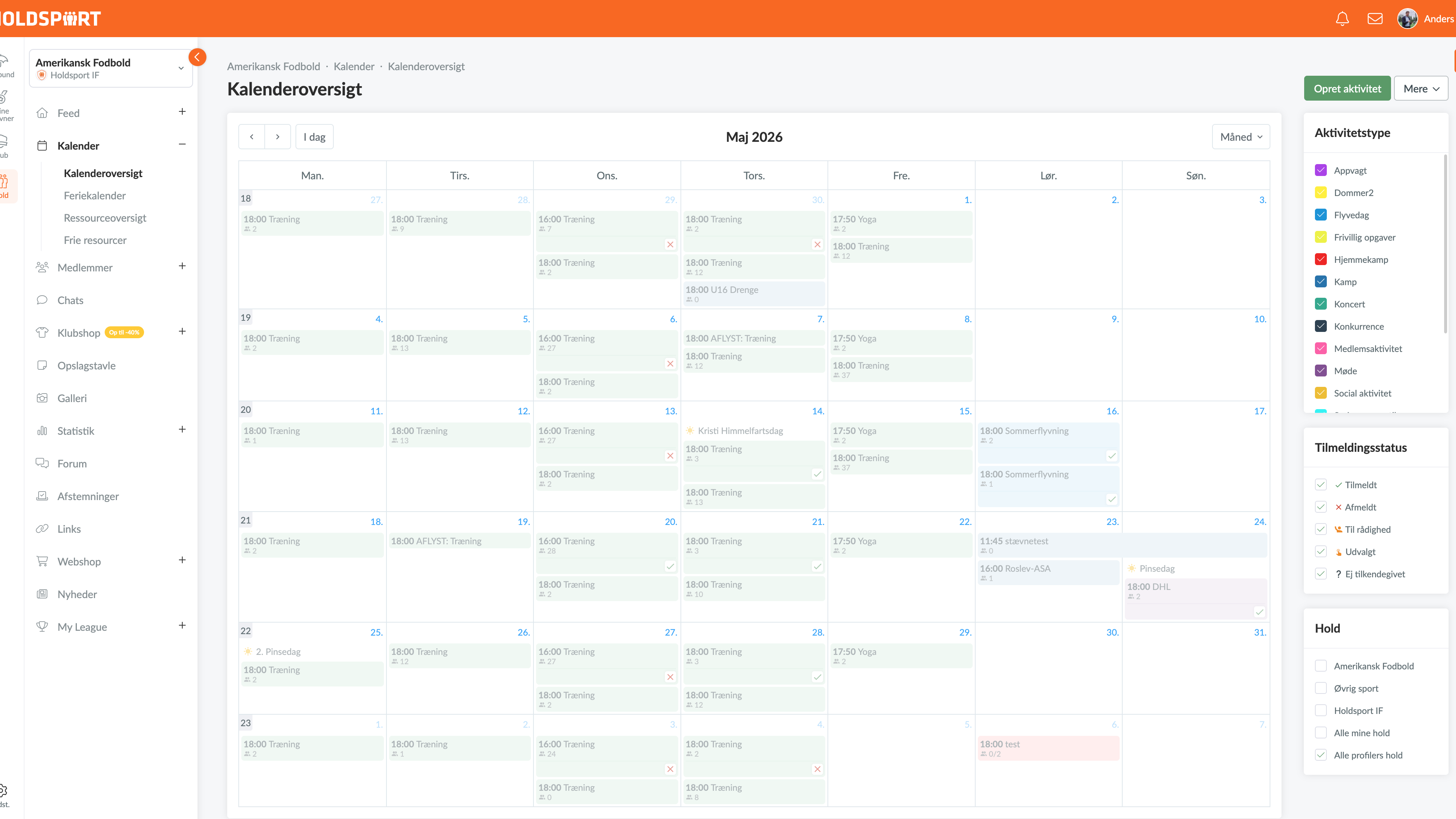Click the Feed home icon
The width and height of the screenshot is (1456, 819).
tap(42, 113)
